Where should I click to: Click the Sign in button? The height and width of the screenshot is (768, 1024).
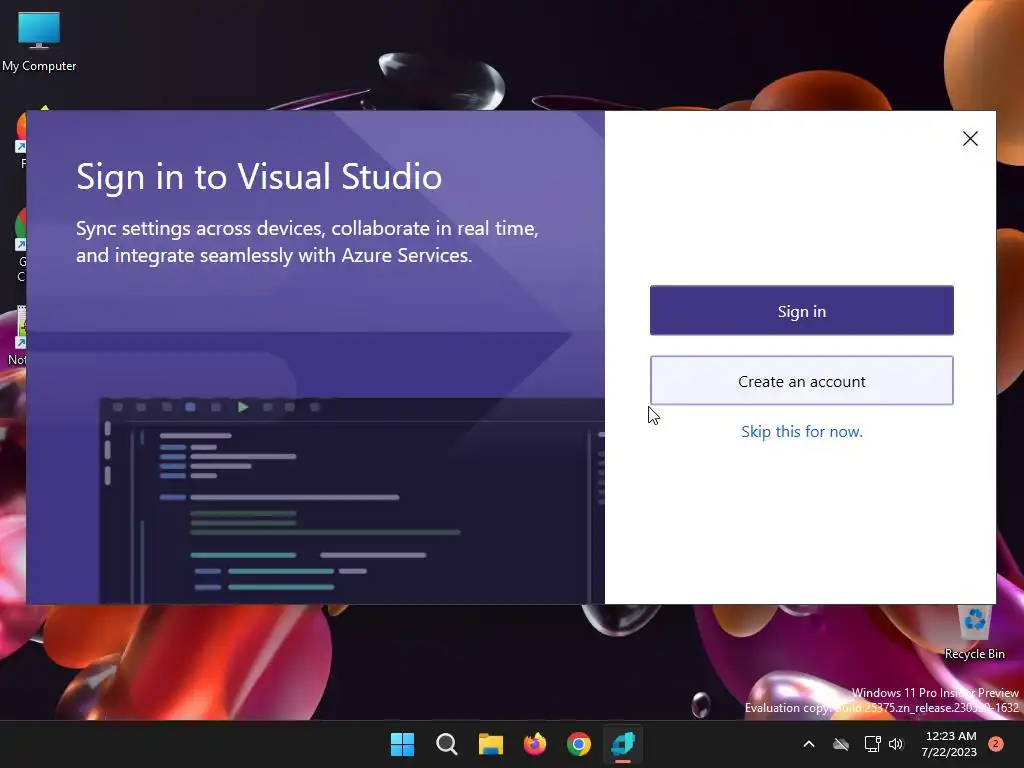click(x=801, y=310)
